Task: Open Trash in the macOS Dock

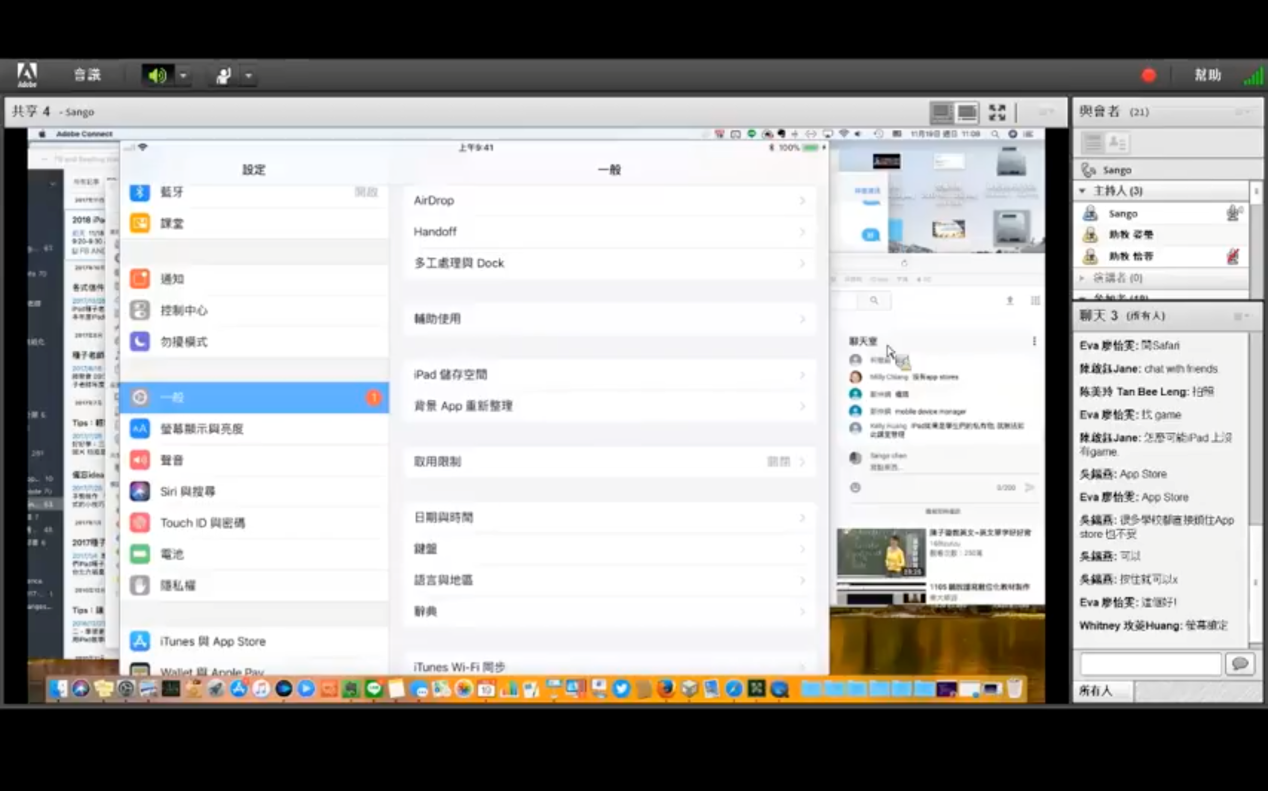Action: tap(1014, 689)
